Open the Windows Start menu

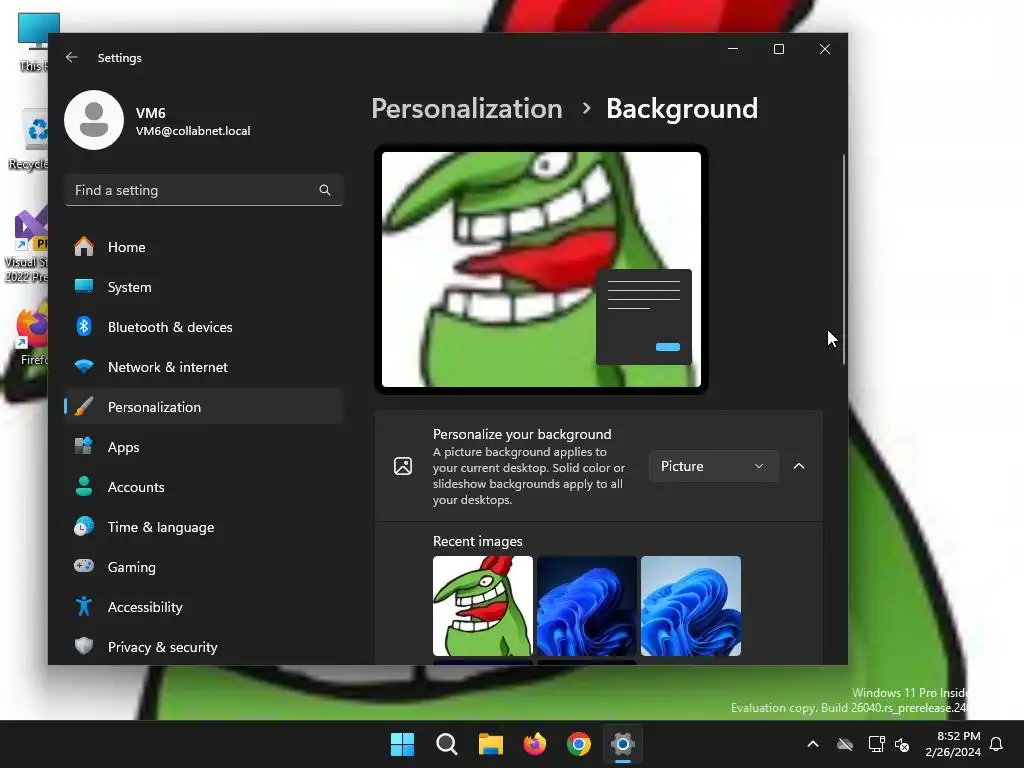pyautogui.click(x=402, y=744)
